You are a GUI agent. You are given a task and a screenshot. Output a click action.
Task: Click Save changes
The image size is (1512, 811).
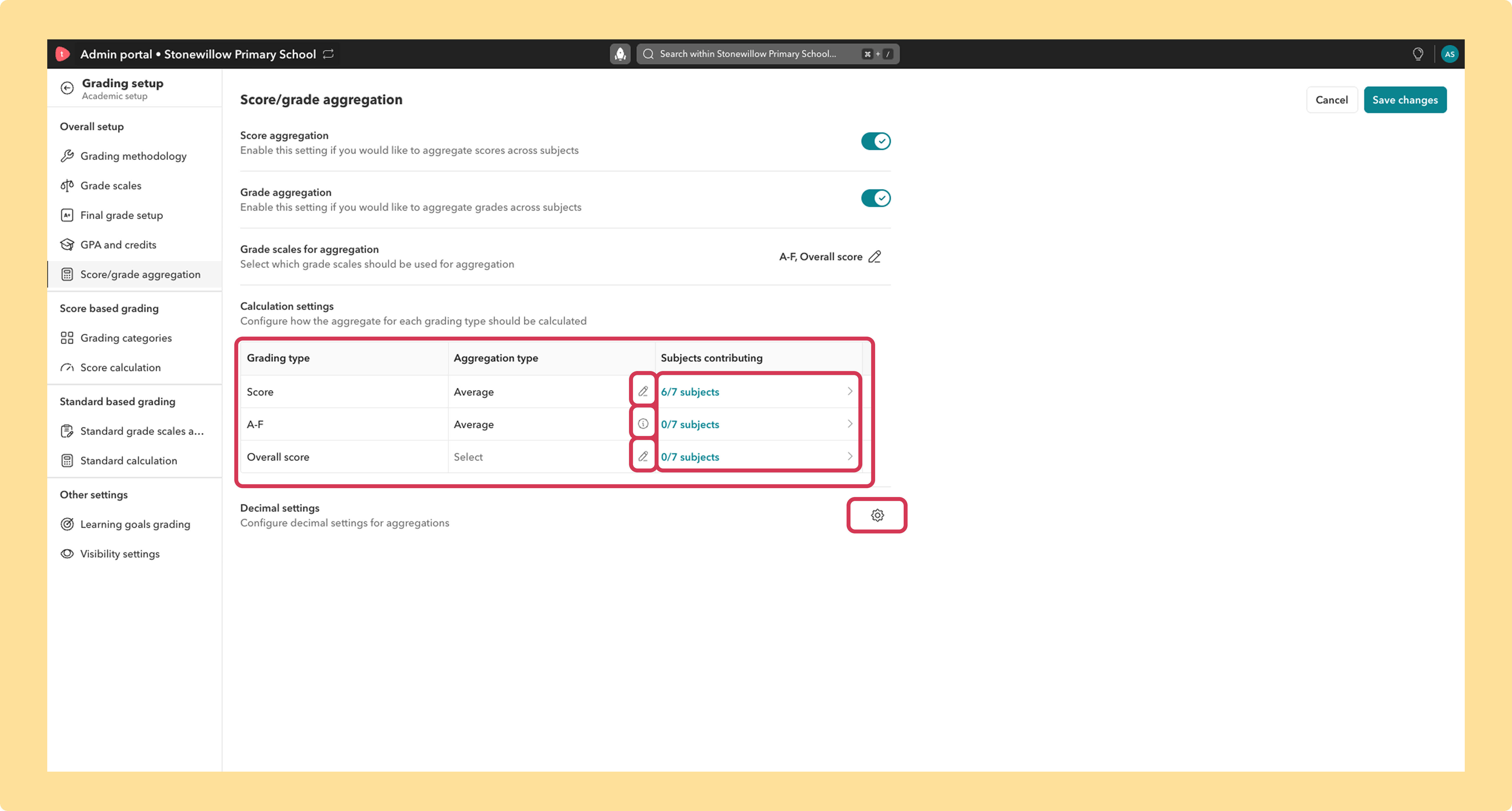coord(1405,100)
